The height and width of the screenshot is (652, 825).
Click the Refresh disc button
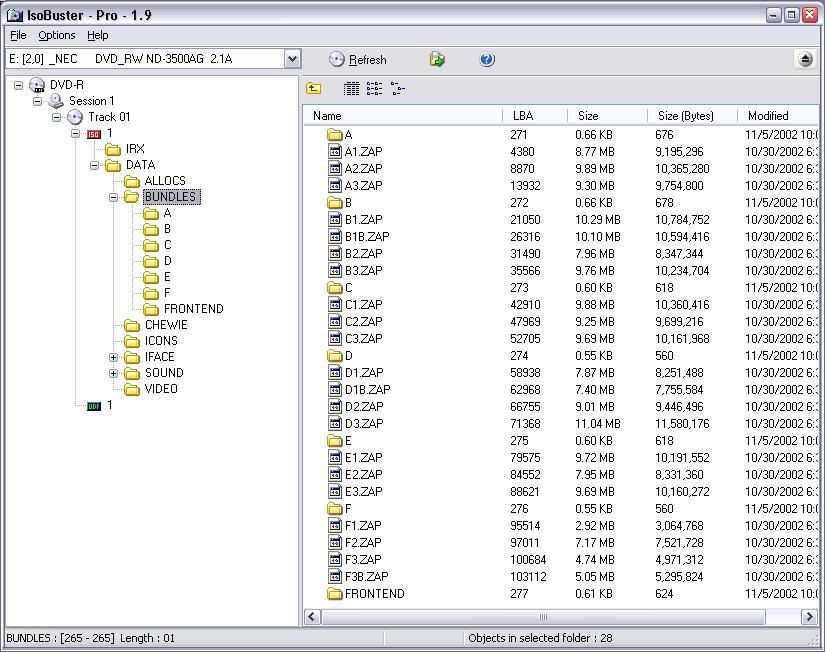357,60
